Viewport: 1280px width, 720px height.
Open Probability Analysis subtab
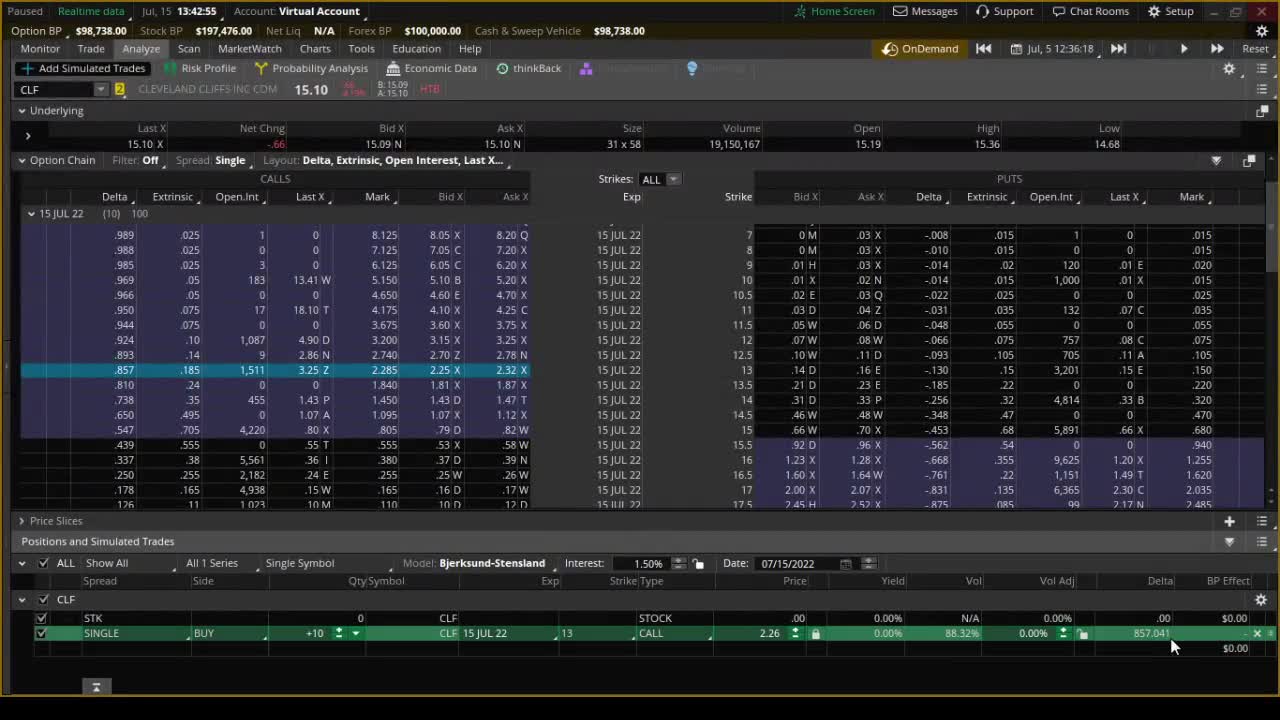311,68
